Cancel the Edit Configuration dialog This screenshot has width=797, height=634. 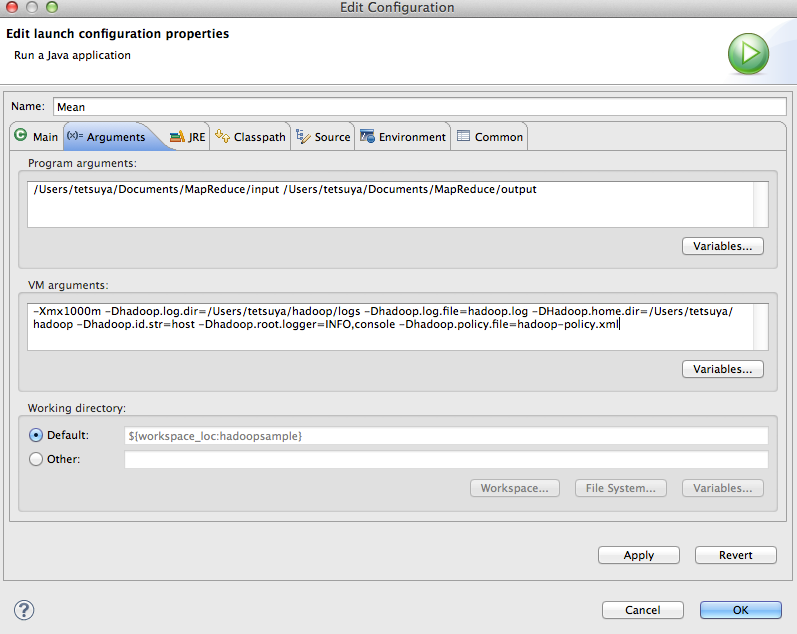(642, 610)
